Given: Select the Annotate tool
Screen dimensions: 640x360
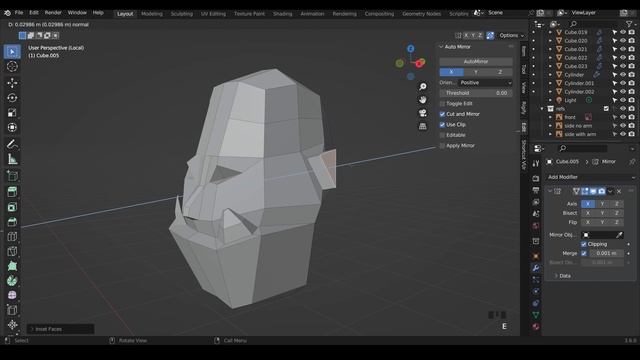Looking at the screenshot, I should click(12, 144).
